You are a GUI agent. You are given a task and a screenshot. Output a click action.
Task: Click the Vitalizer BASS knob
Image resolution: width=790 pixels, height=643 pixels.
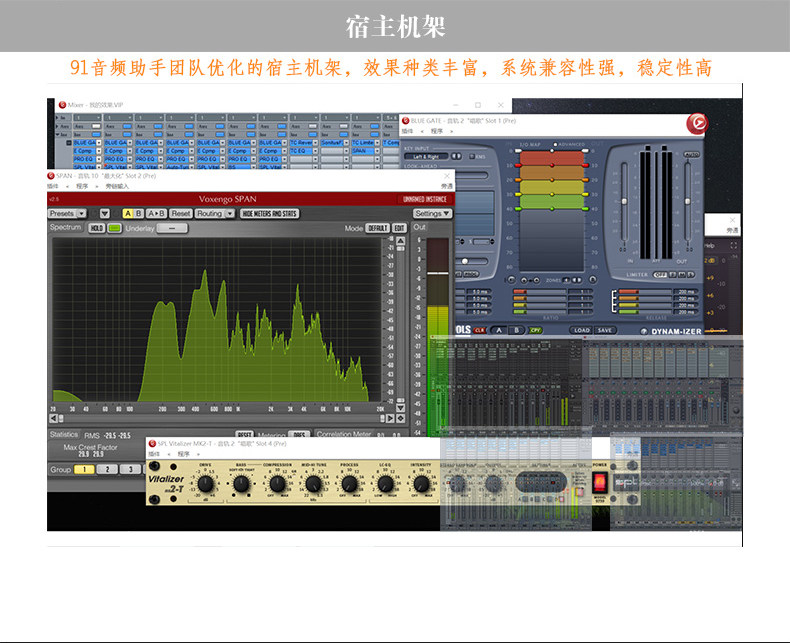(x=241, y=484)
